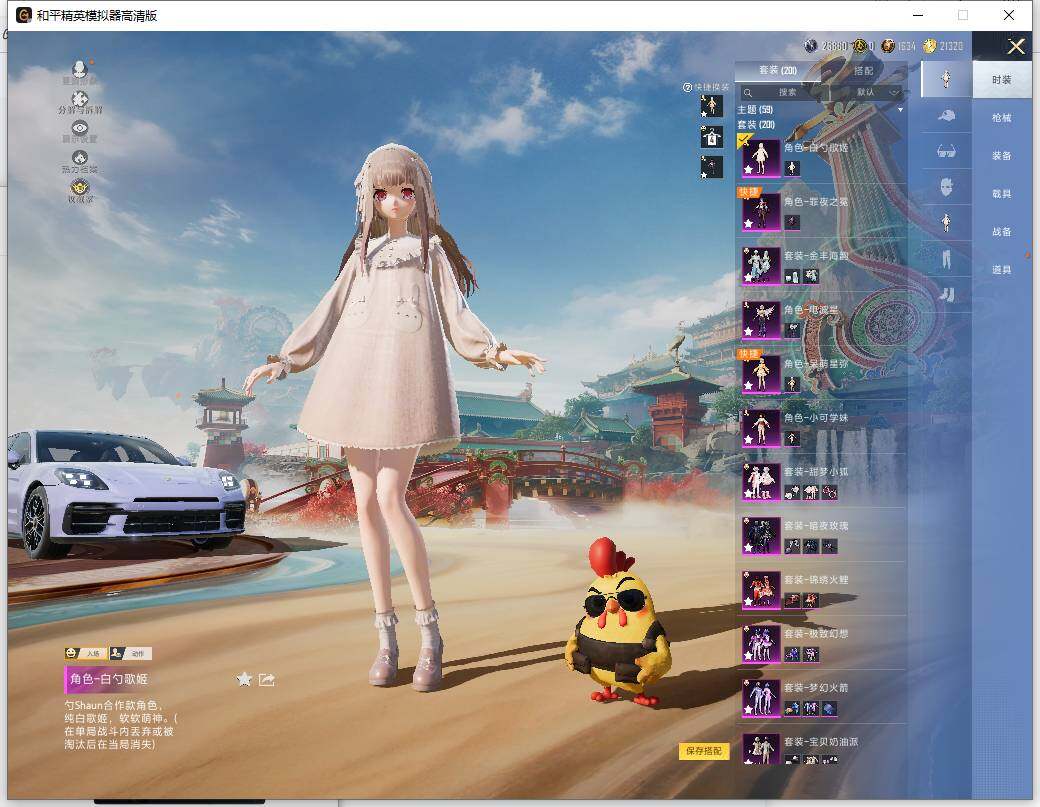Switch to the 搭配 tab
This screenshot has height=807, width=1040.
point(863,71)
